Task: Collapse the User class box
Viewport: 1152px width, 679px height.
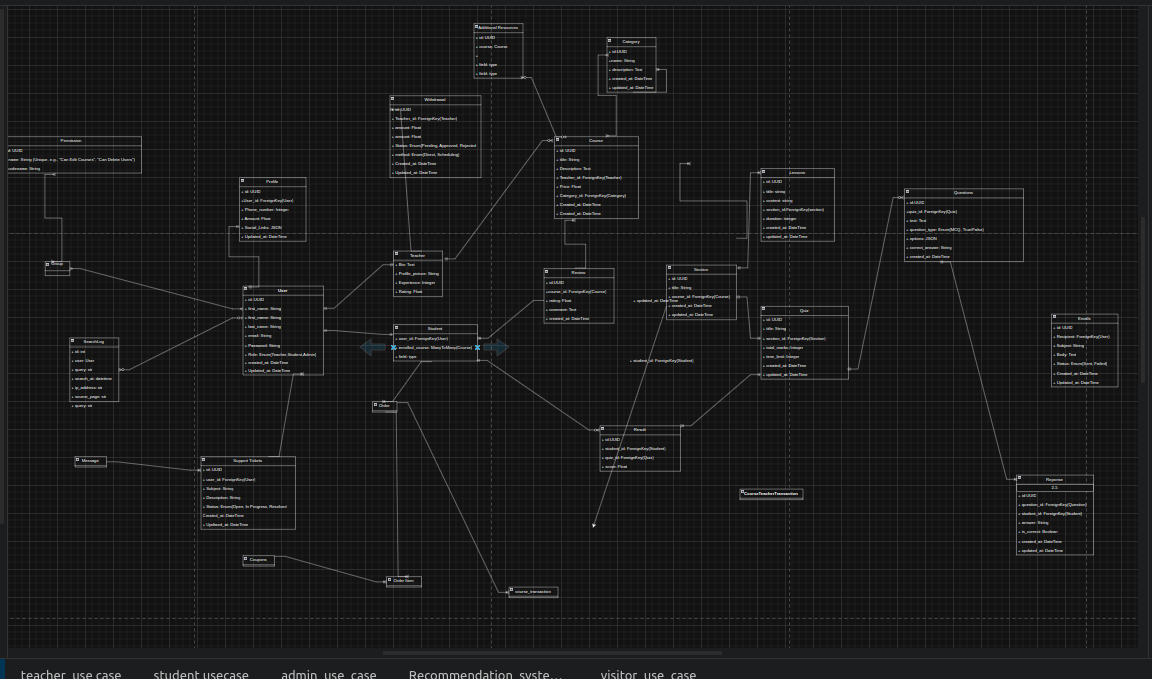Action: (x=246, y=290)
